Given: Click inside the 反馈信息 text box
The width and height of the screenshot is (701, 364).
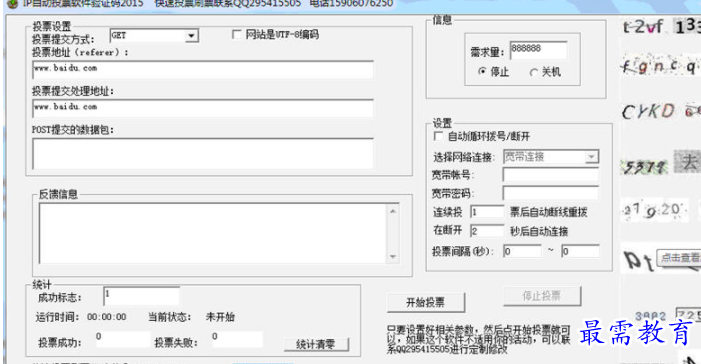Looking at the screenshot, I should [213, 233].
